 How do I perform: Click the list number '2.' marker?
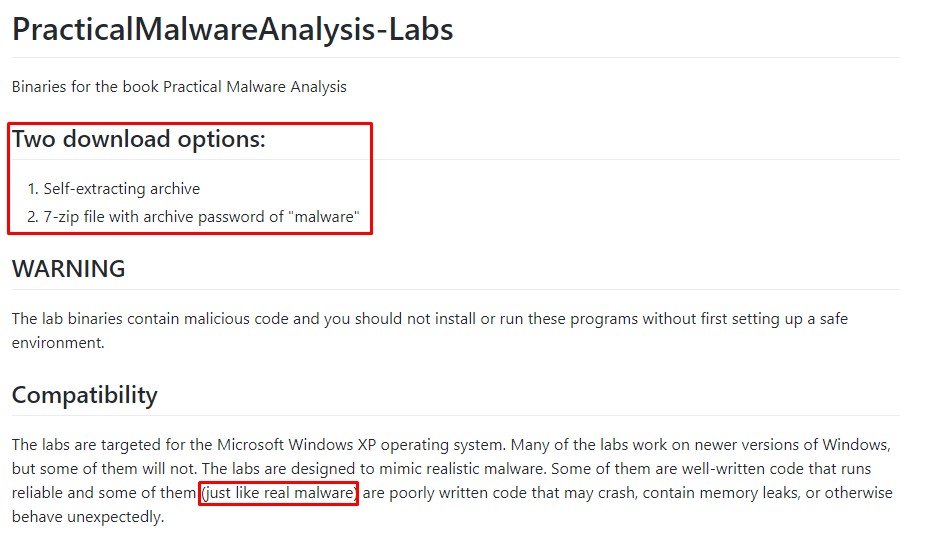(x=33, y=216)
